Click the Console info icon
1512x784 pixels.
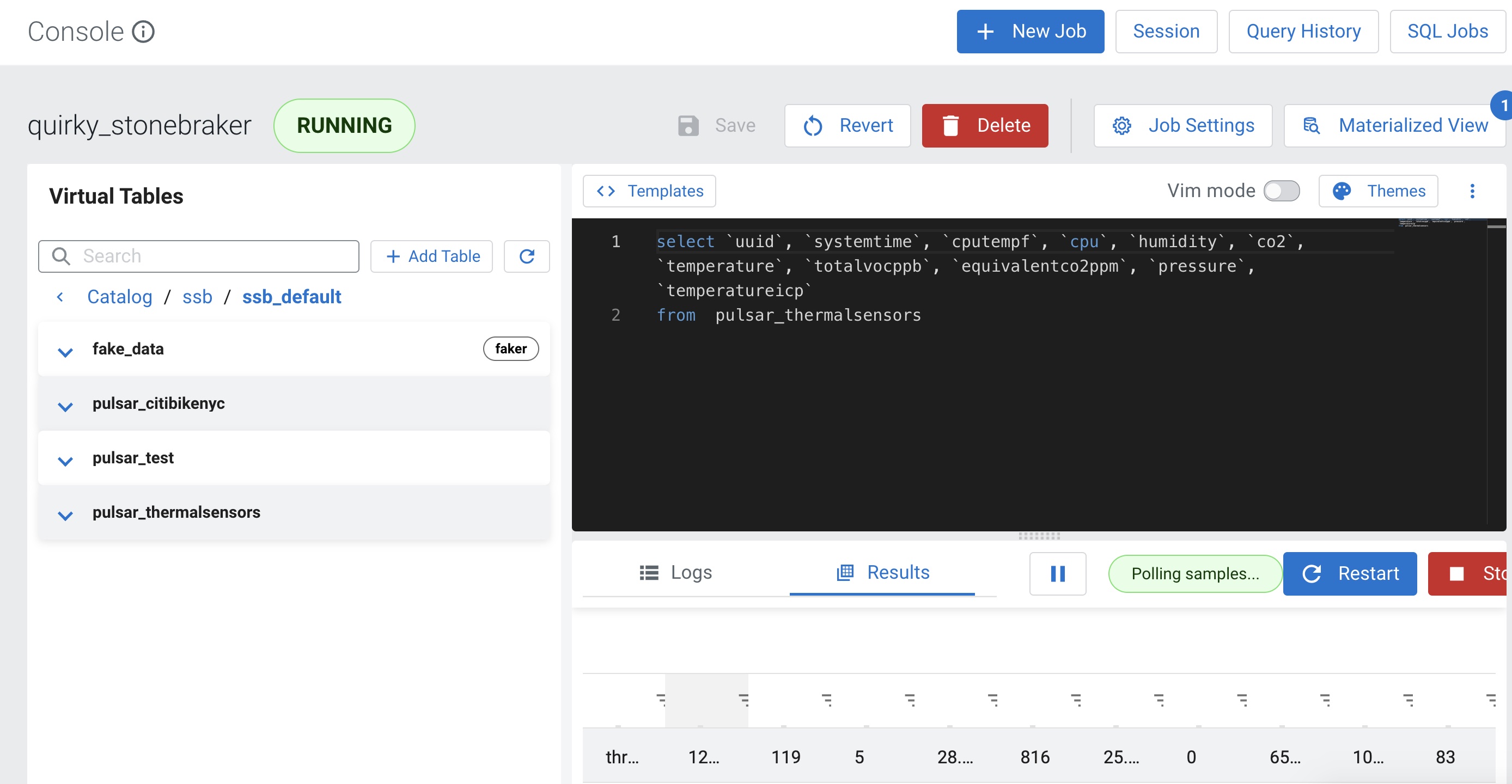(143, 31)
